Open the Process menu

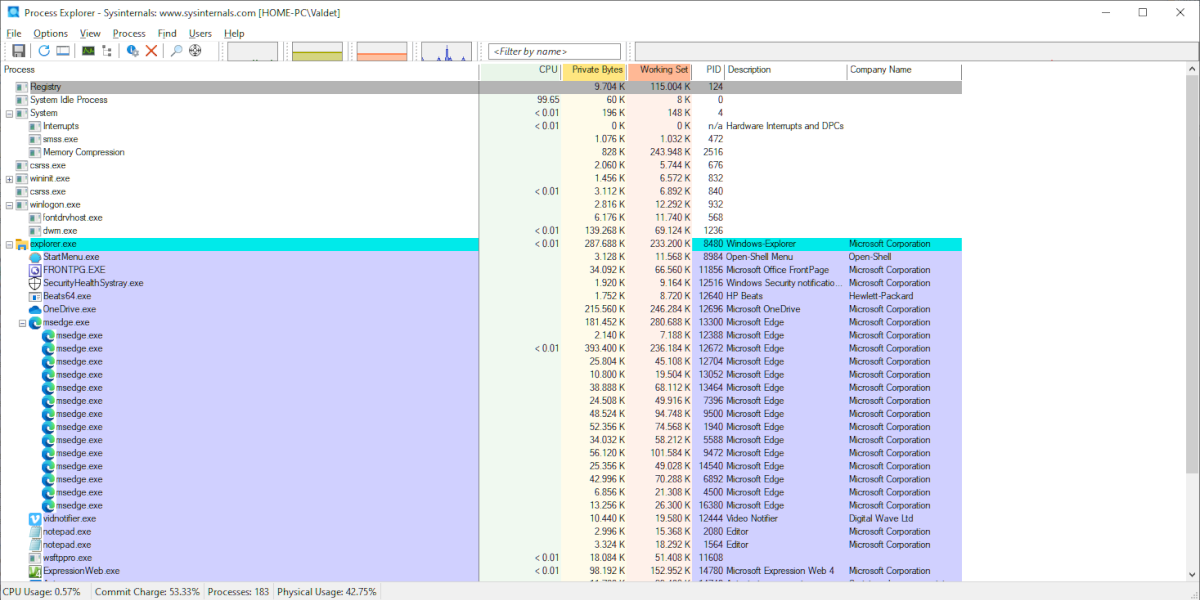coord(129,33)
